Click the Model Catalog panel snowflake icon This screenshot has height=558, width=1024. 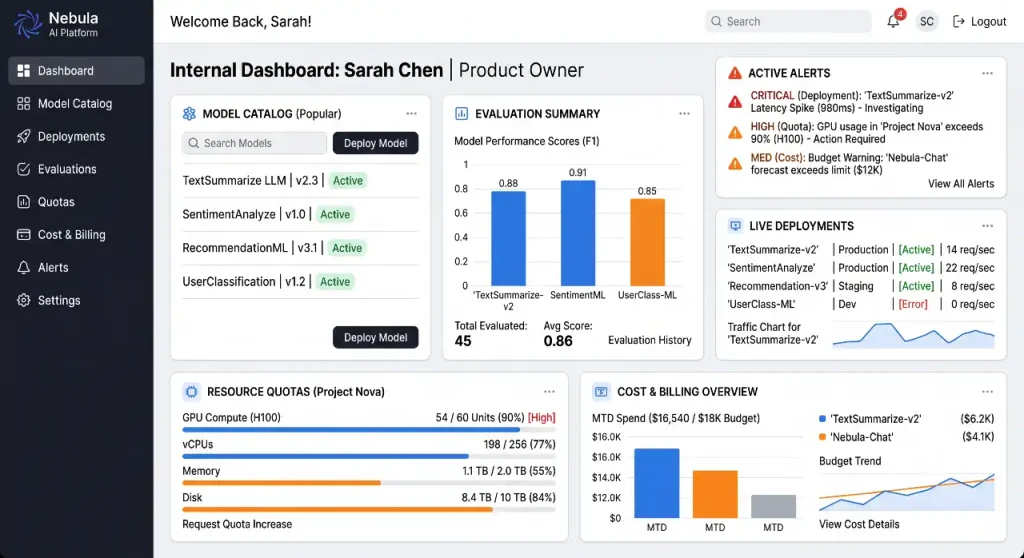pyautogui.click(x=189, y=114)
